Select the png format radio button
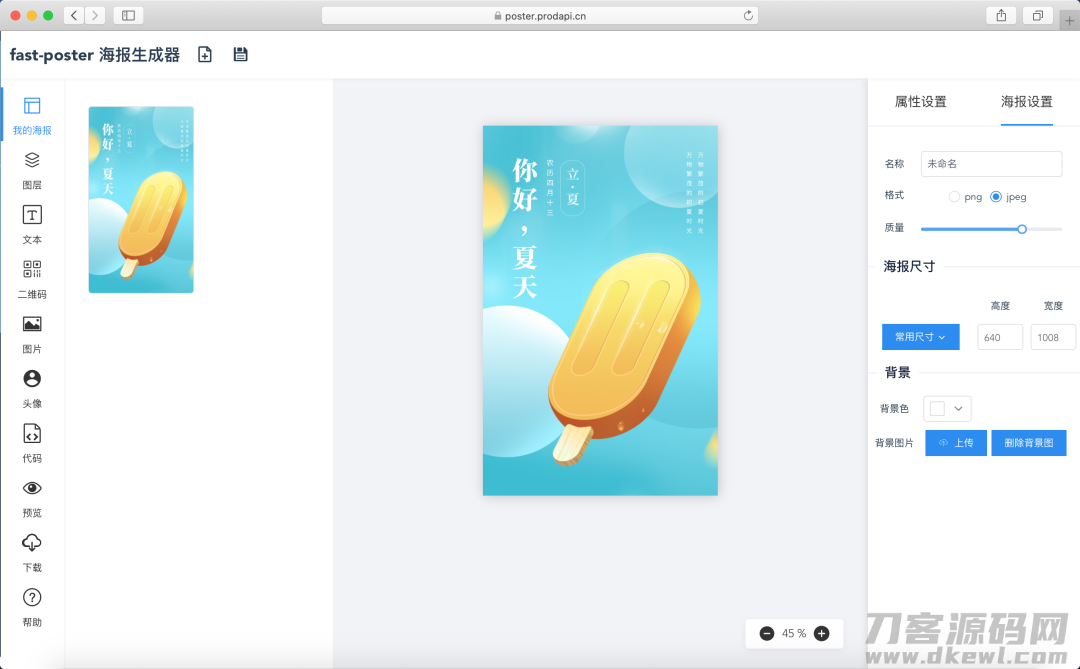The width and height of the screenshot is (1080, 669). click(x=954, y=196)
